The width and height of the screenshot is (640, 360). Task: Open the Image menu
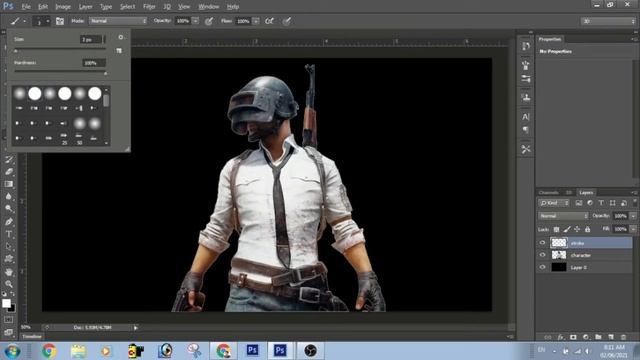point(63,7)
